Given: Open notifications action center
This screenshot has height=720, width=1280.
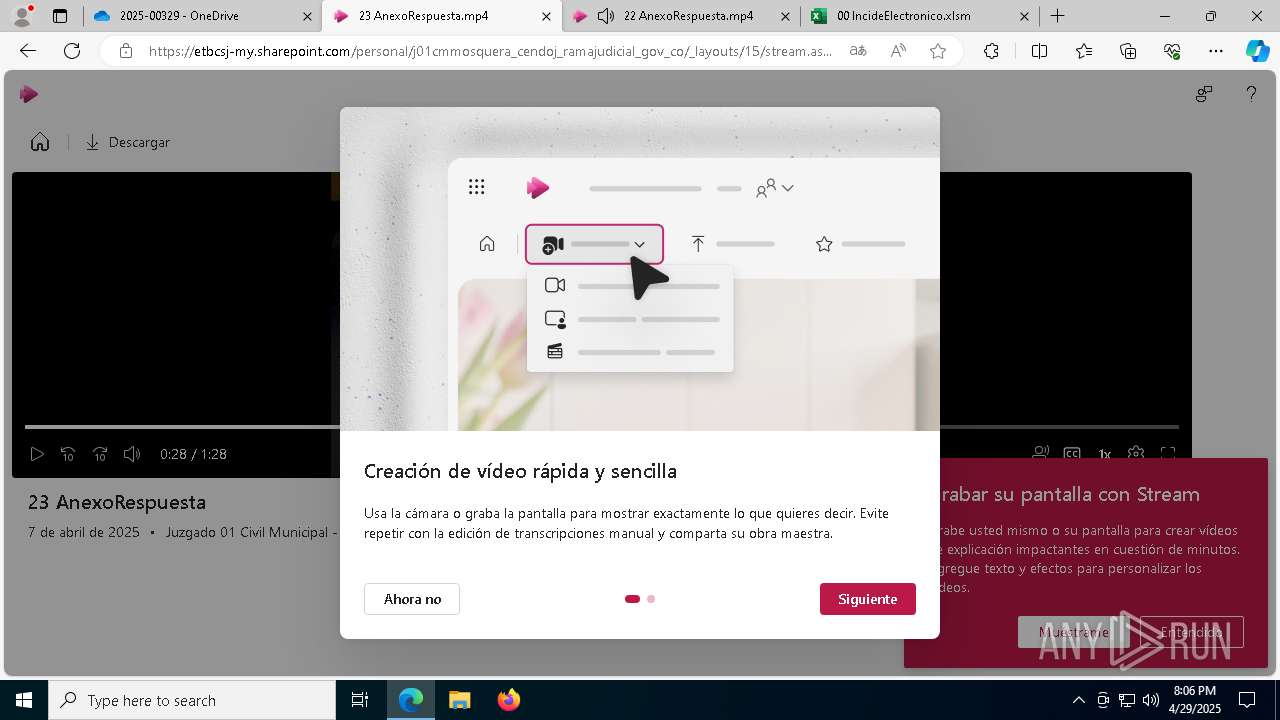Looking at the screenshot, I should tap(1247, 700).
